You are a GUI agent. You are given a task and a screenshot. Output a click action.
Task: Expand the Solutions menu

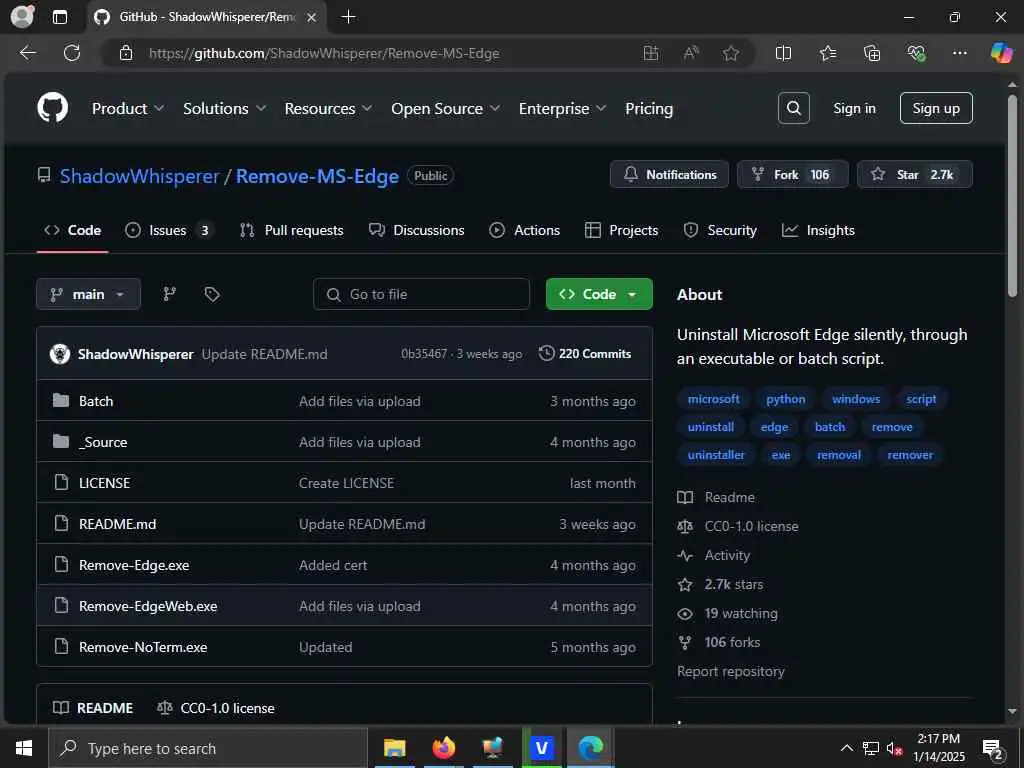click(224, 108)
